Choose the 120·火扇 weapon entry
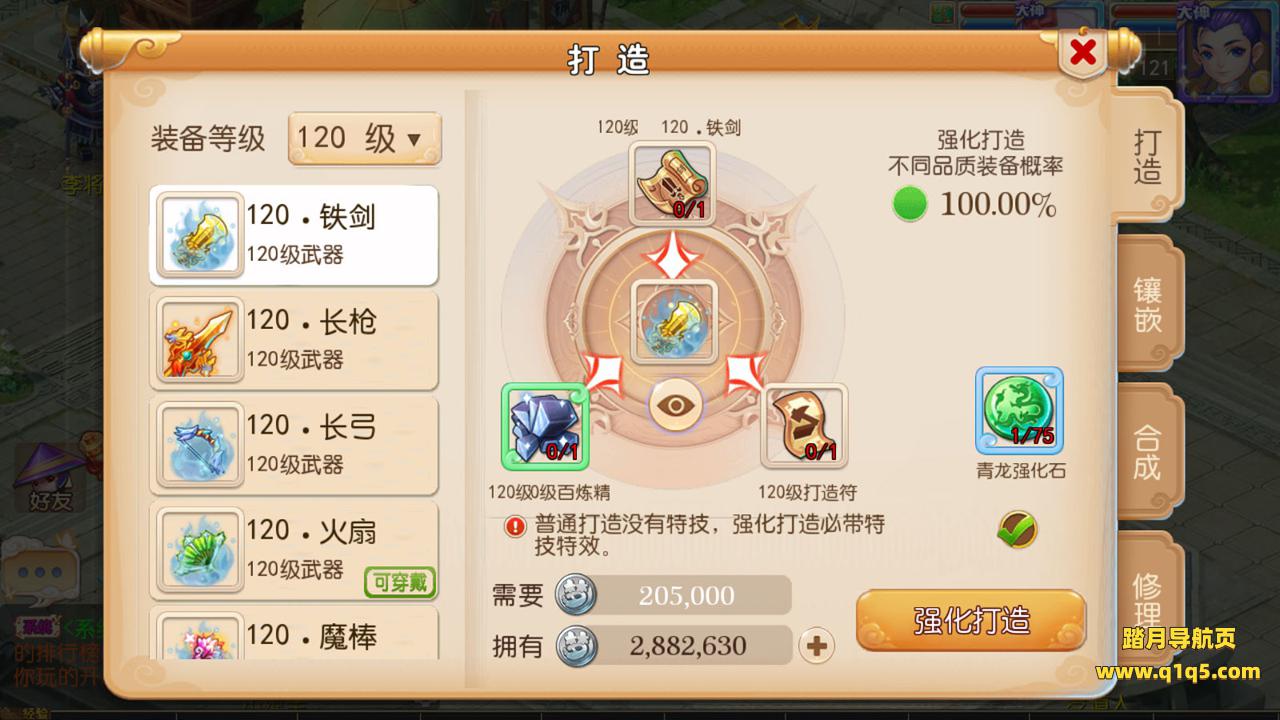The image size is (1280, 720). [294, 550]
